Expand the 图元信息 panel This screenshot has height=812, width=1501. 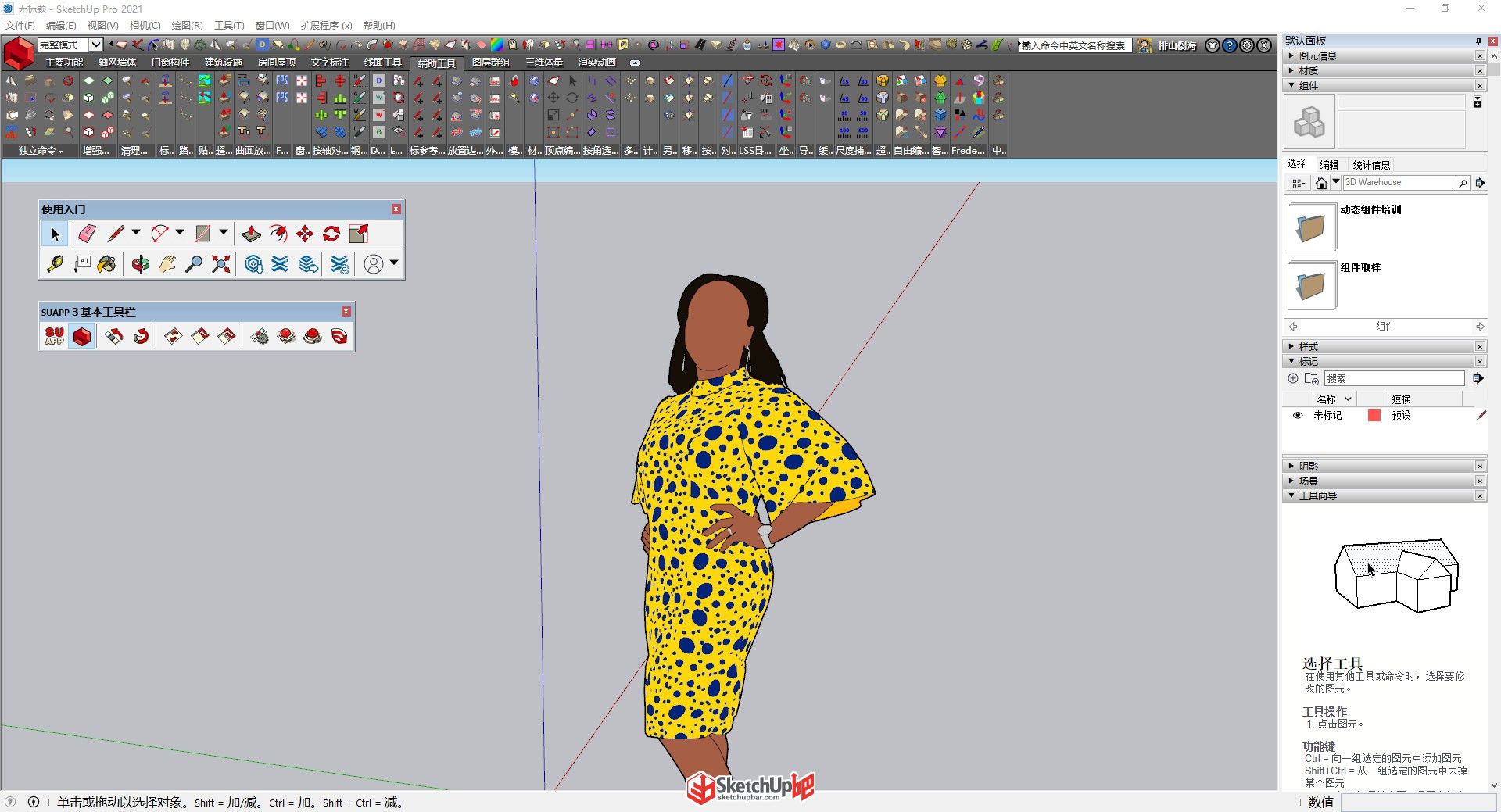coord(1384,55)
